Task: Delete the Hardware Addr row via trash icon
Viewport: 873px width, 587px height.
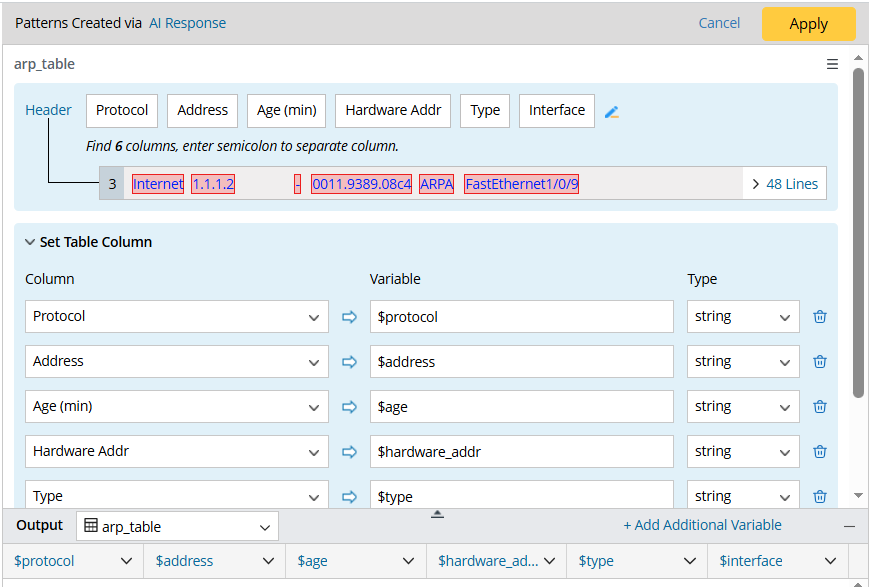Action: [x=820, y=452]
